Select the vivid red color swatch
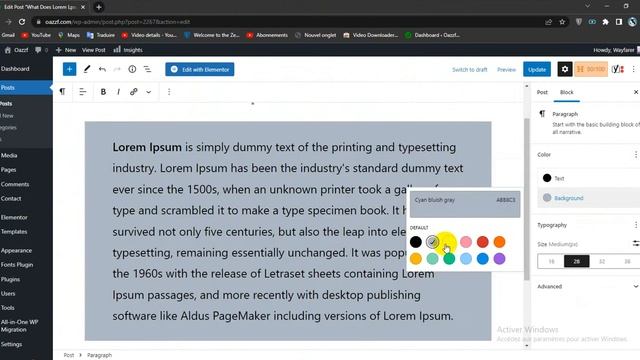 point(482,242)
